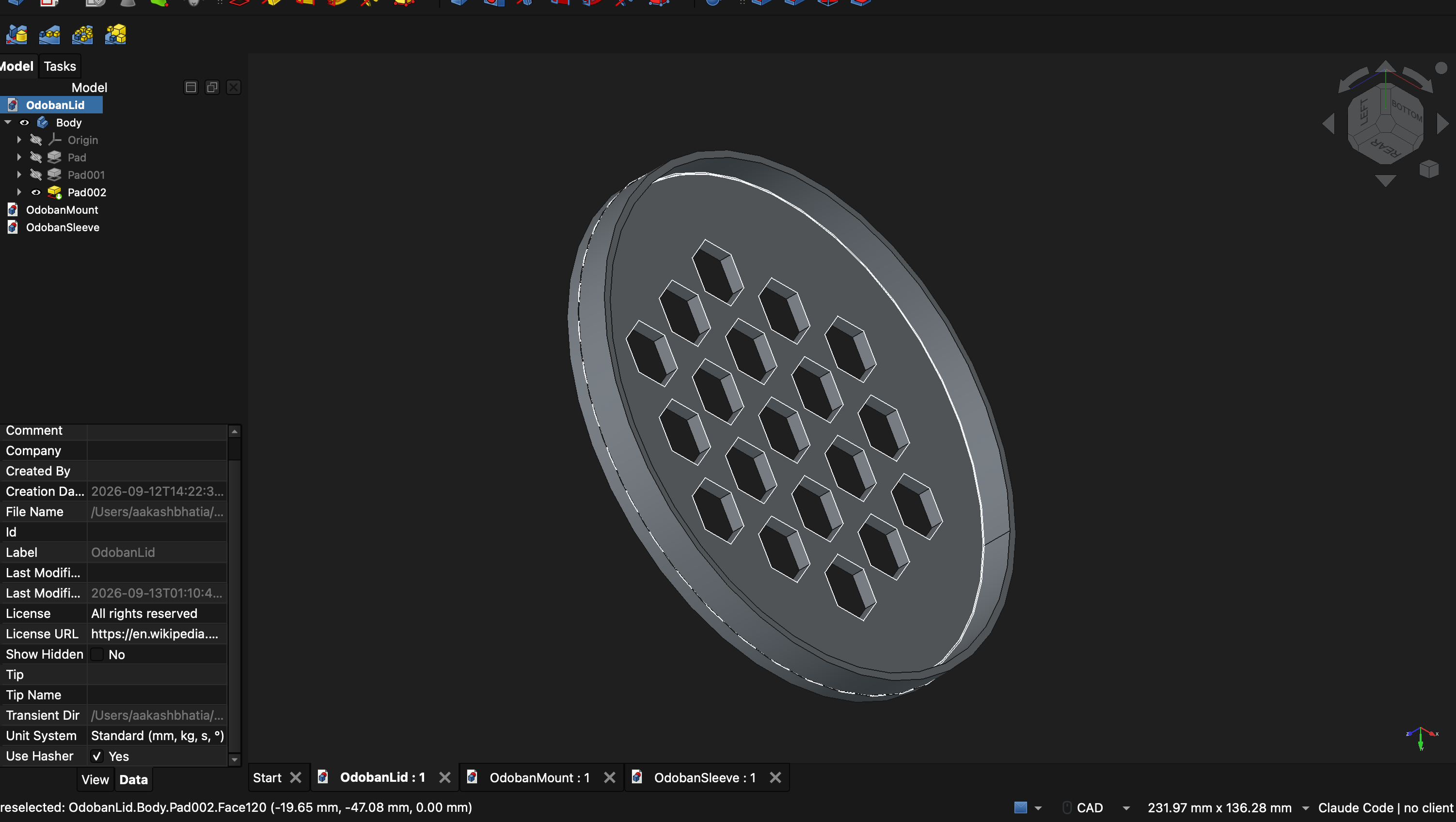This screenshot has height=822, width=1456.
Task: Close the Start tab
Action: 296,778
